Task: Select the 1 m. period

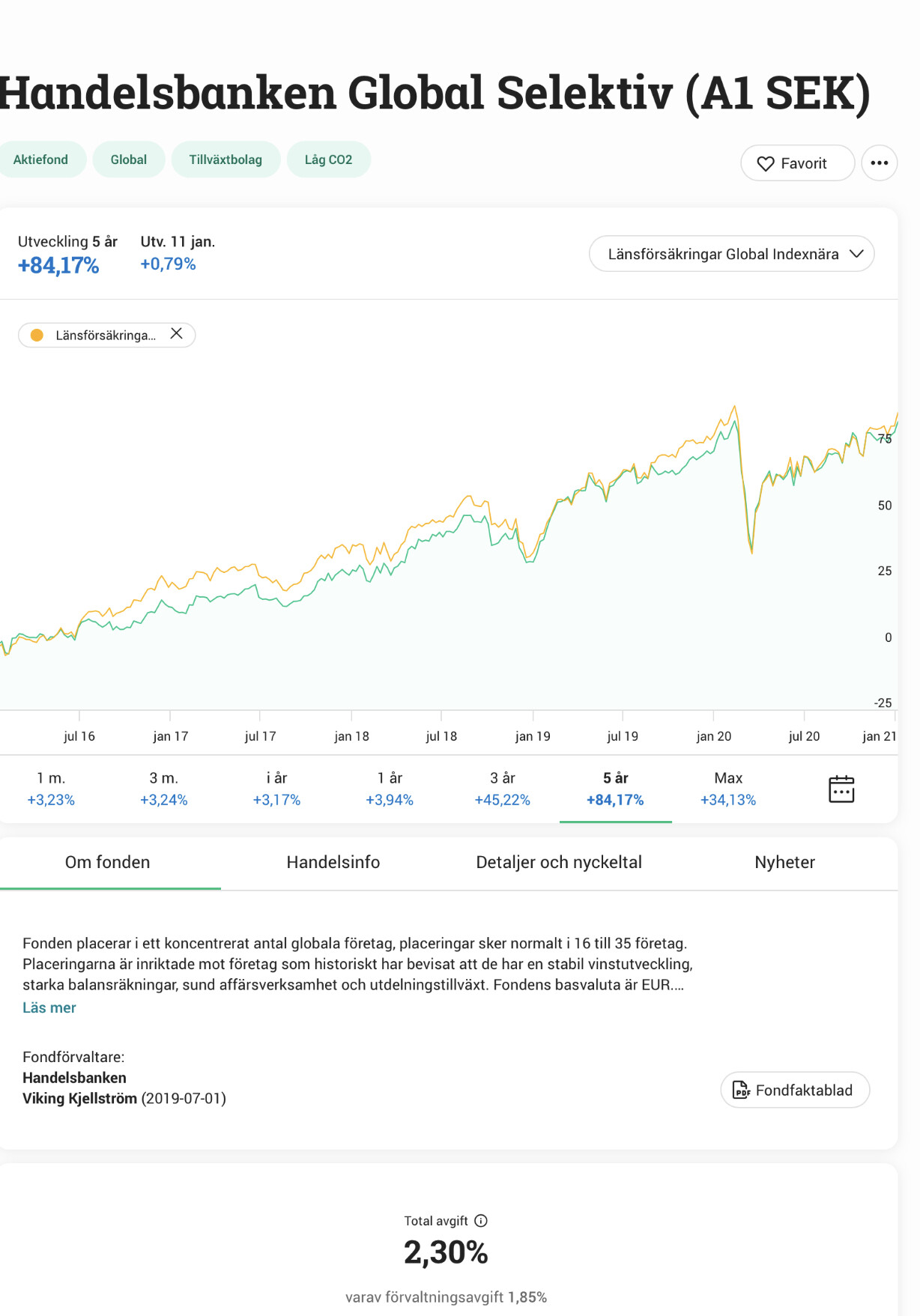Action: point(51,789)
